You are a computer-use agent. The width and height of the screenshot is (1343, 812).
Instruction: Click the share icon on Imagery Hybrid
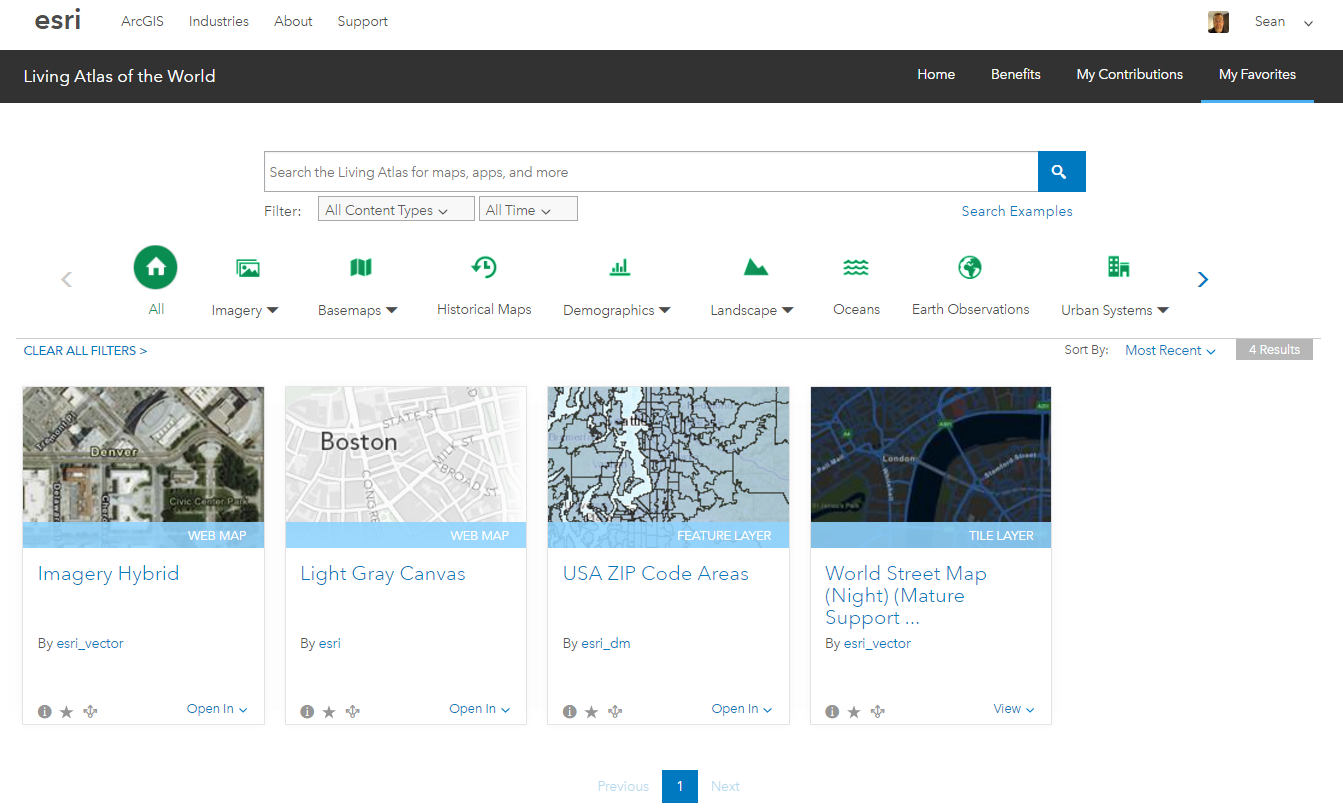[x=90, y=712]
